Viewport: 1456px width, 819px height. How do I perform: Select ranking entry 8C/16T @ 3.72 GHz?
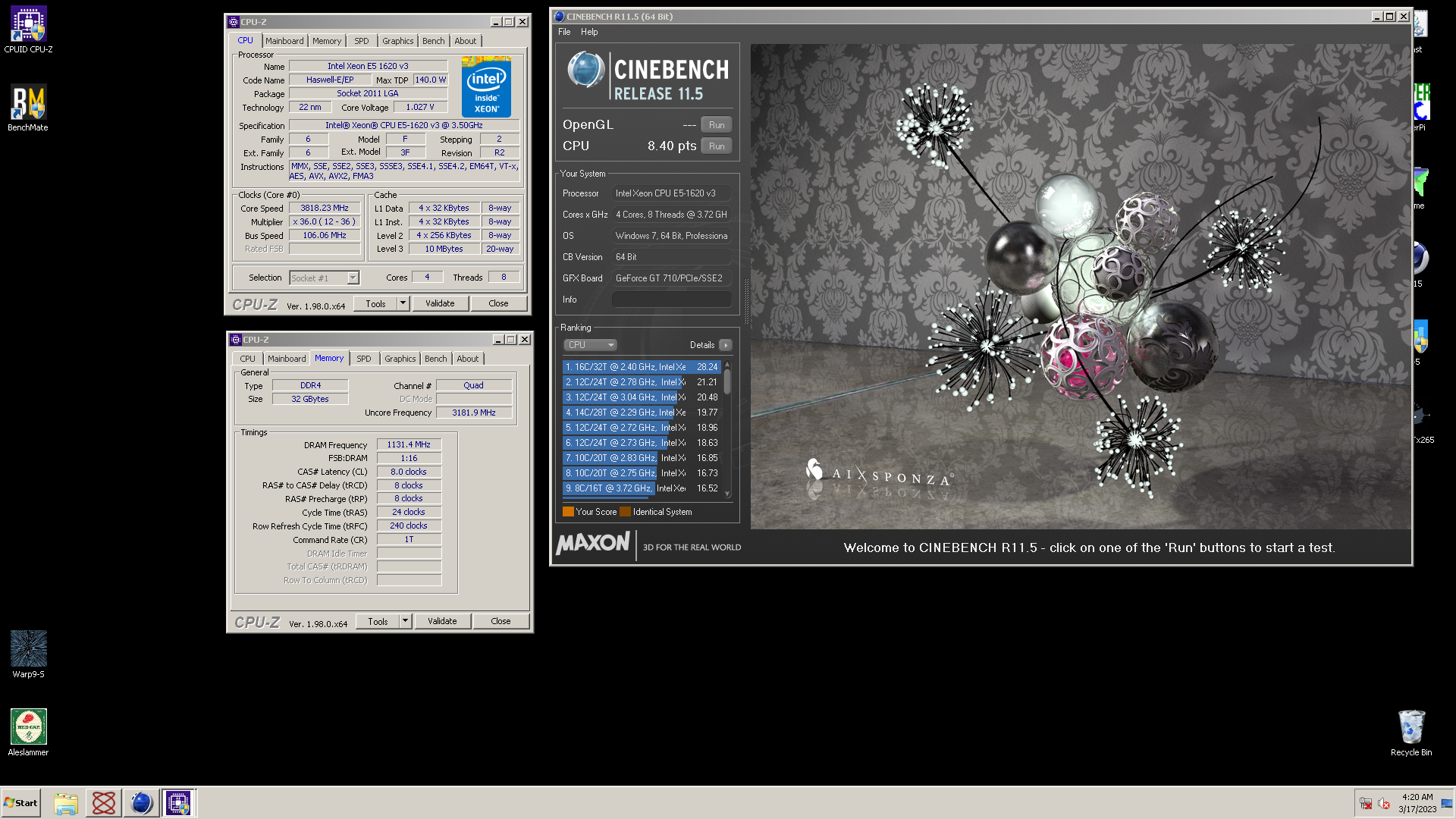point(642,488)
